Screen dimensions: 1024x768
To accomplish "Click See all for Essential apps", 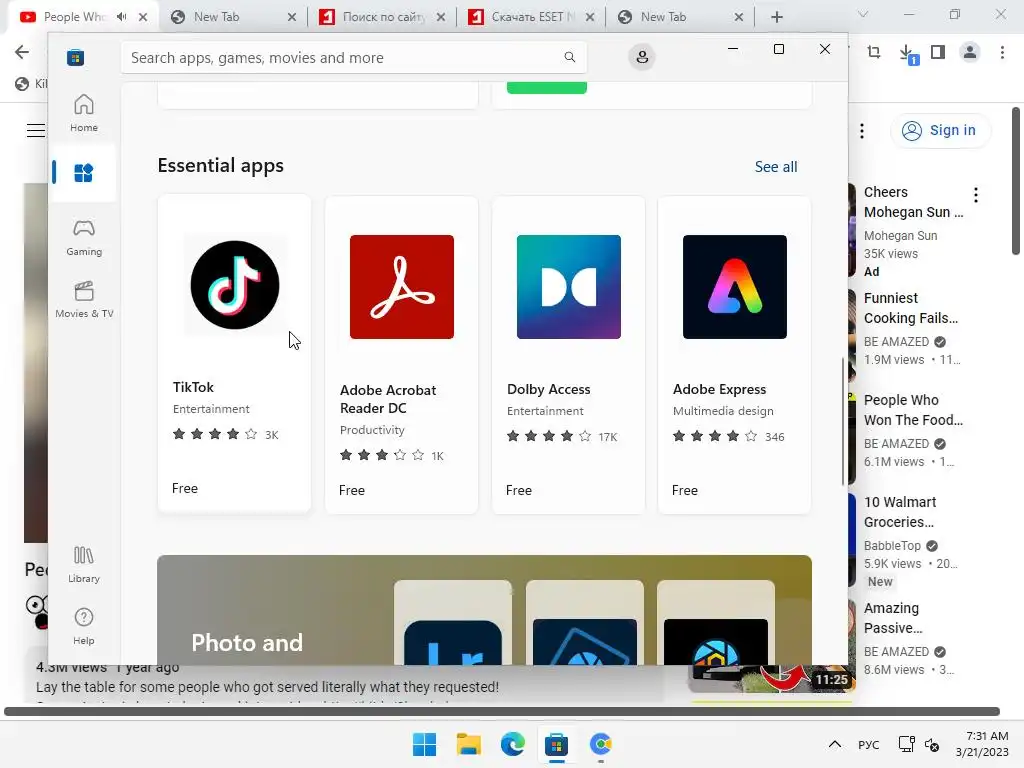I will (x=776, y=167).
